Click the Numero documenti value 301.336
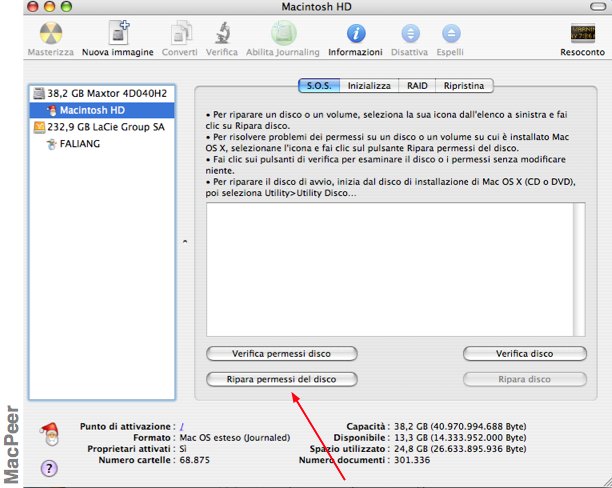The image size is (612, 488). (x=412, y=460)
